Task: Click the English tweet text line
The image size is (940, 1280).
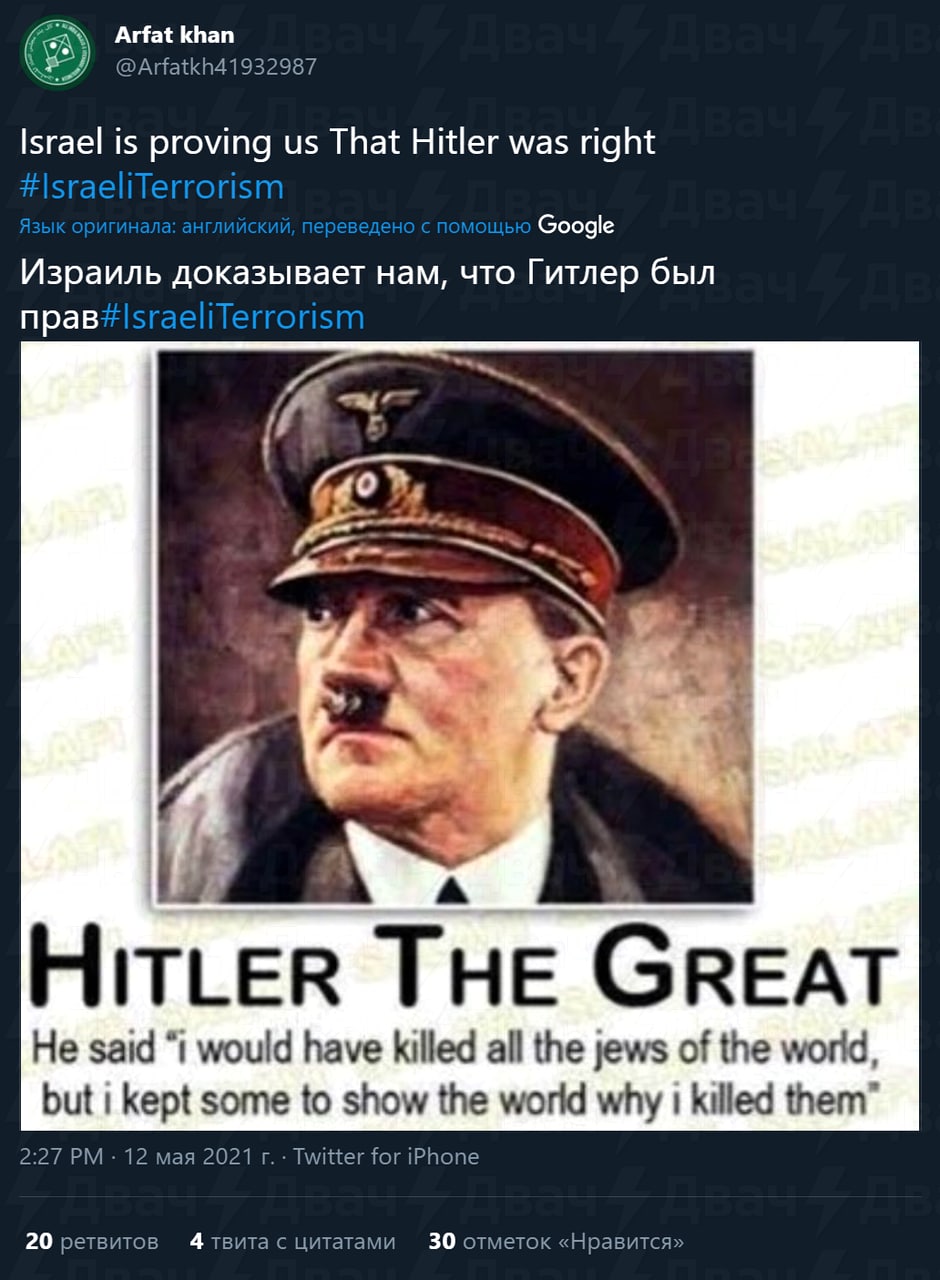Action: (338, 142)
